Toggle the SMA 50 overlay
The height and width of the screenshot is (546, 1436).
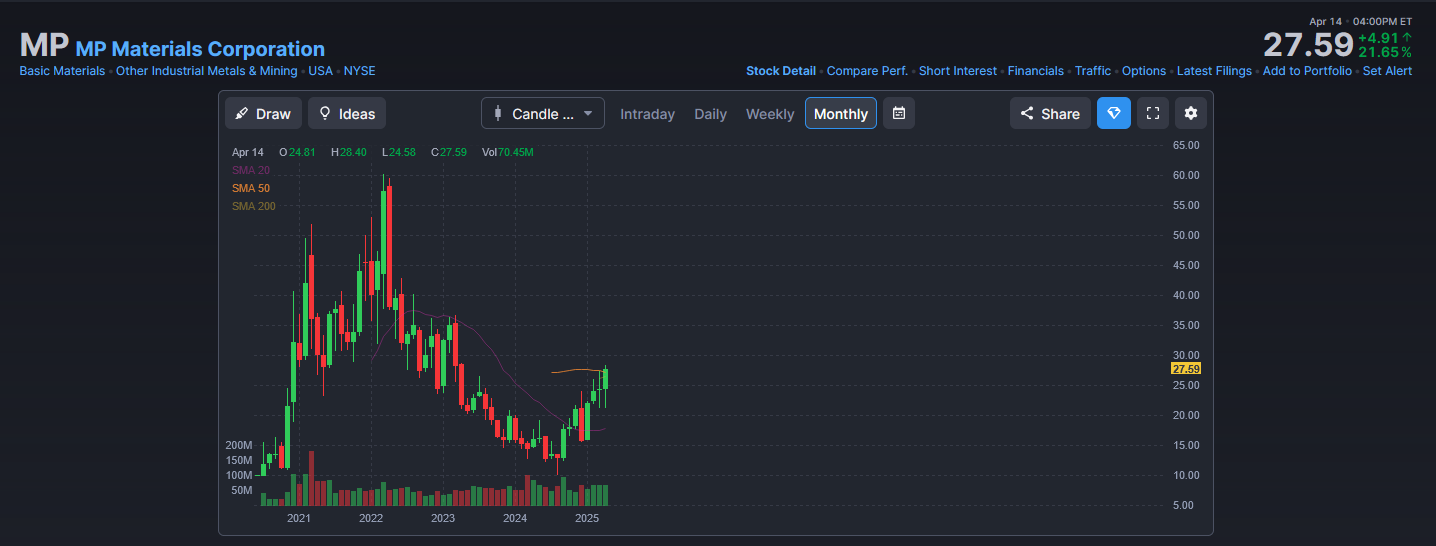tap(251, 188)
